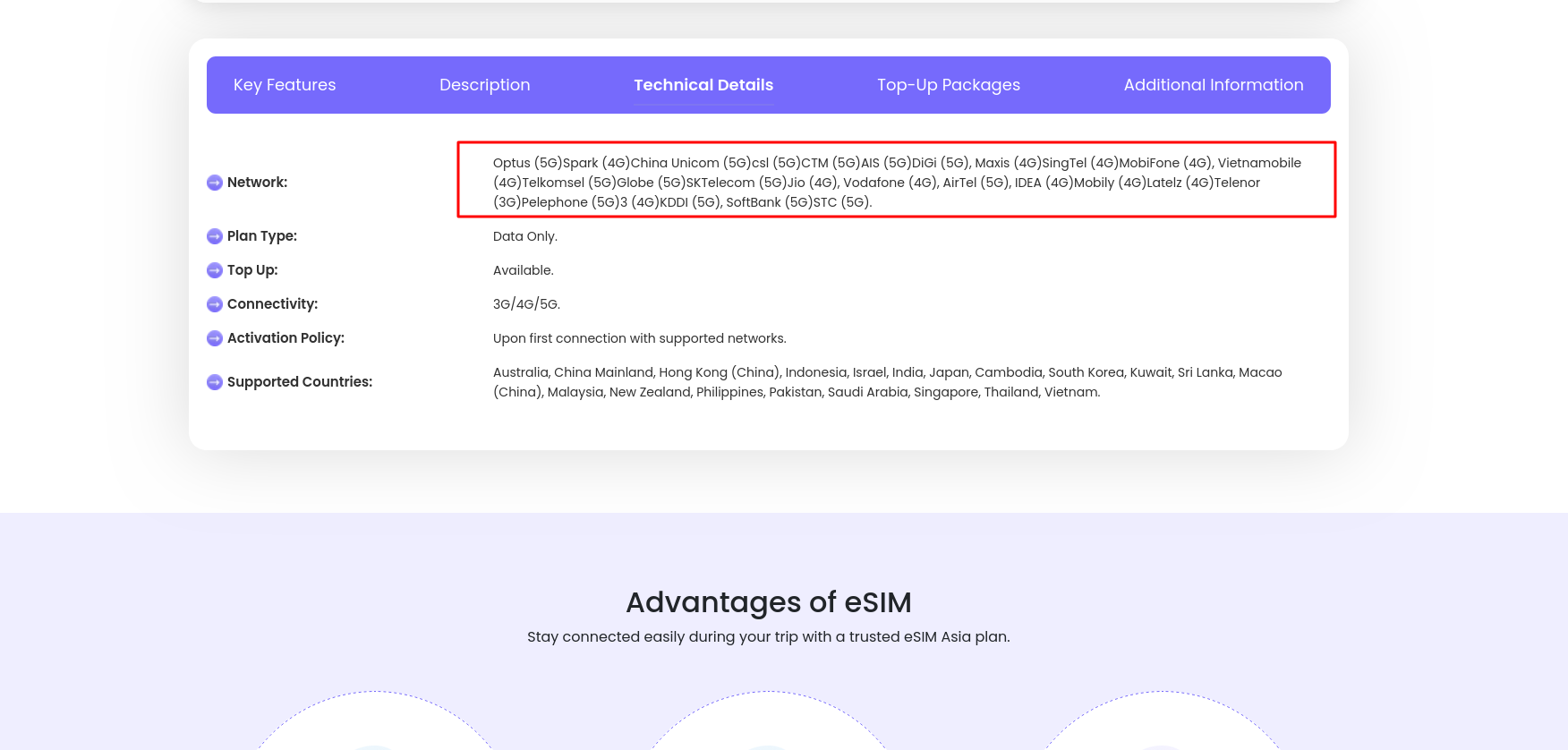Screen dimensions: 1568x750
Task: Select the Technical Details tab
Action: pyautogui.click(x=703, y=85)
